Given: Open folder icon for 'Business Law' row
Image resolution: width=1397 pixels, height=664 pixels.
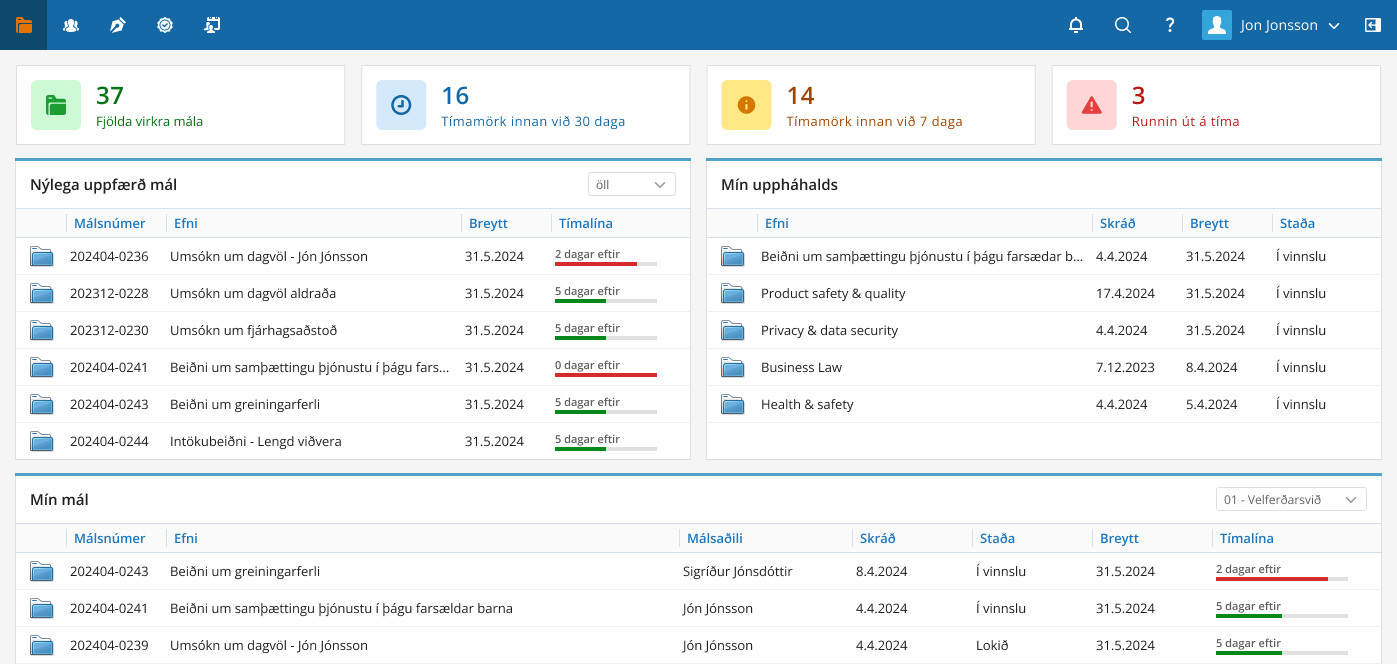Looking at the screenshot, I should pyautogui.click(x=733, y=367).
